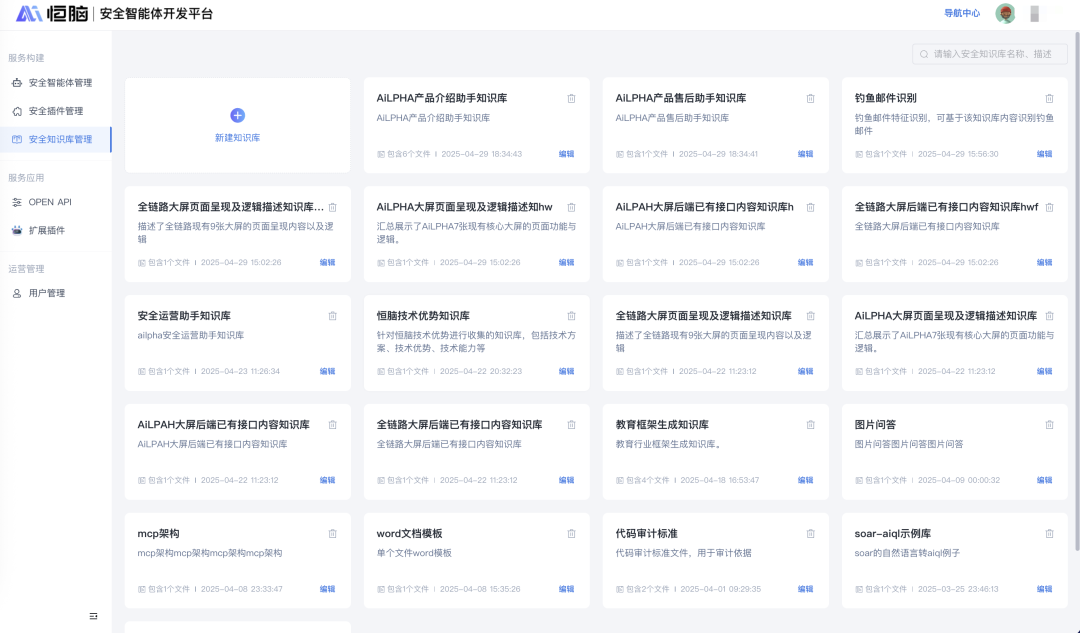Screen dimensions: 1080x633
Task: Click trash icon on 恒脑技术优势知识库 card
Action: [x=571, y=316]
